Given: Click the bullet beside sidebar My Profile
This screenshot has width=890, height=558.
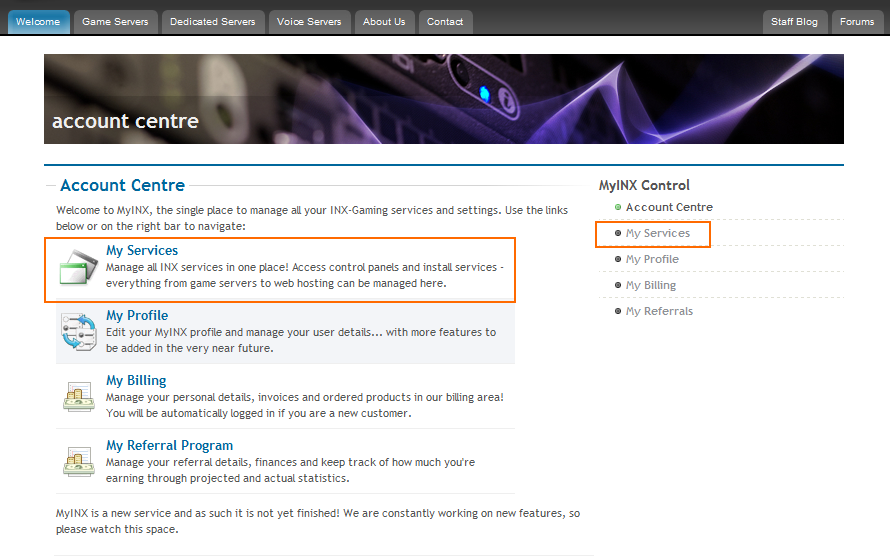Looking at the screenshot, I should point(618,259).
